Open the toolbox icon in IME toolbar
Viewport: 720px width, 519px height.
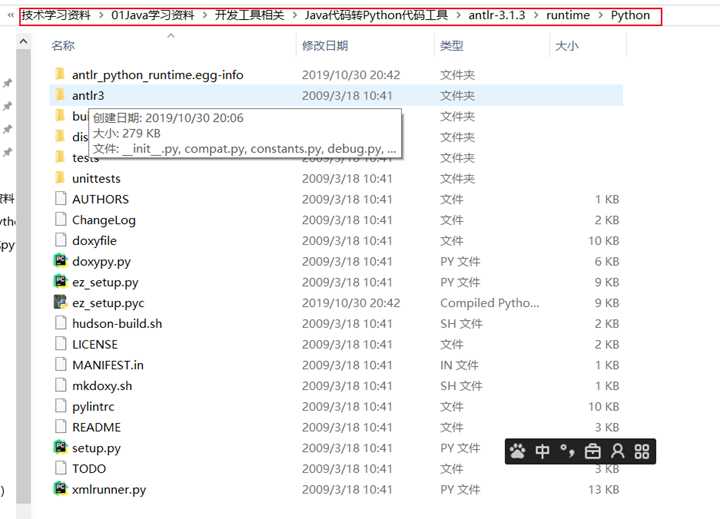click(592, 451)
